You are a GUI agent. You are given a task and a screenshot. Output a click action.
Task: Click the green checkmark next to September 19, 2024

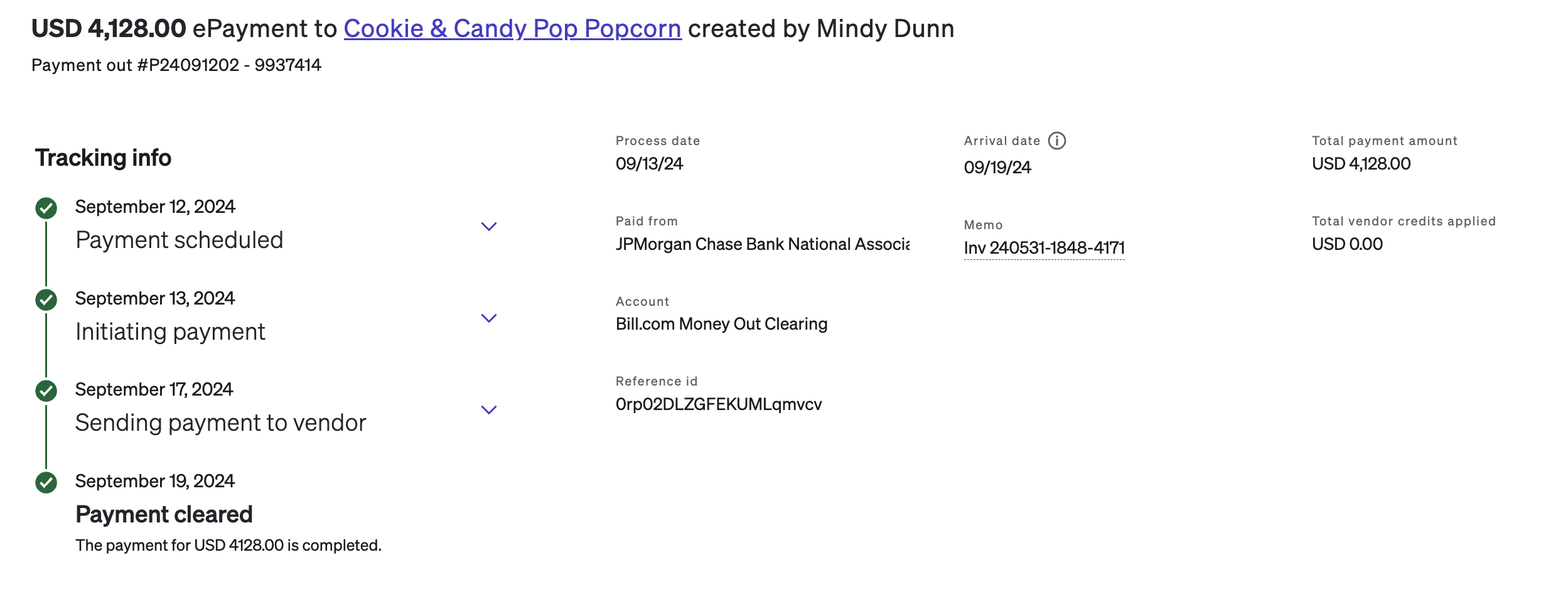pyautogui.click(x=46, y=482)
